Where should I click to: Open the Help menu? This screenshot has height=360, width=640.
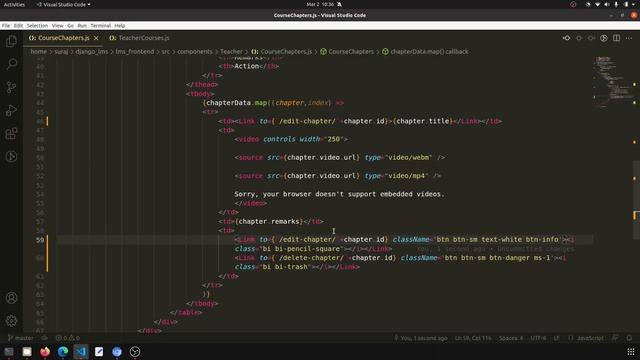pos(120,25)
